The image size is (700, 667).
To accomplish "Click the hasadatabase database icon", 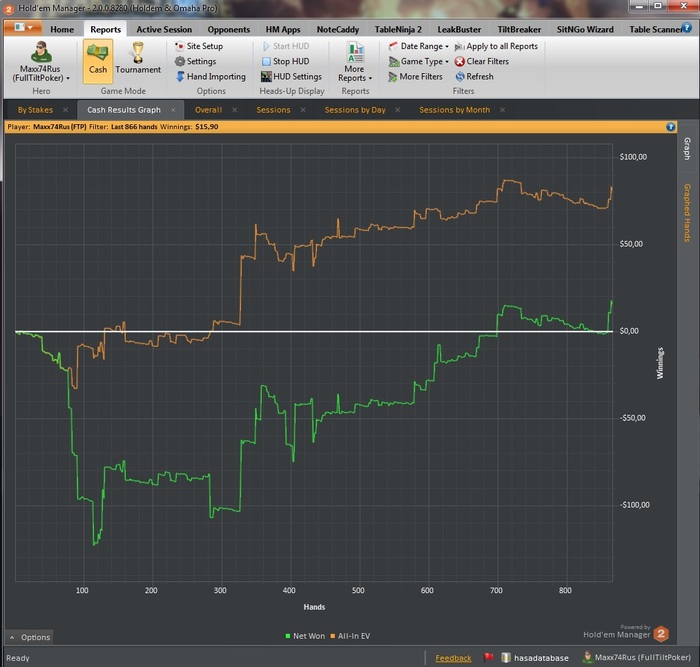I will click(x=506, y=658).
